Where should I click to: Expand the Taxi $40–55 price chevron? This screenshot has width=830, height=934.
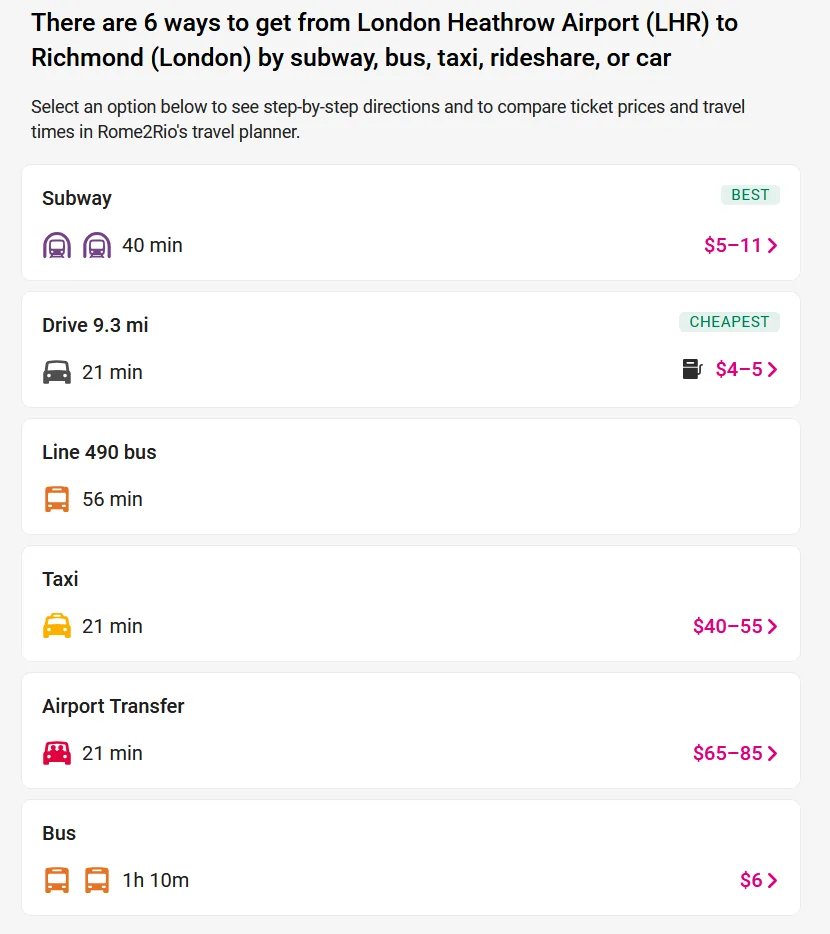(x=772, y=627)
